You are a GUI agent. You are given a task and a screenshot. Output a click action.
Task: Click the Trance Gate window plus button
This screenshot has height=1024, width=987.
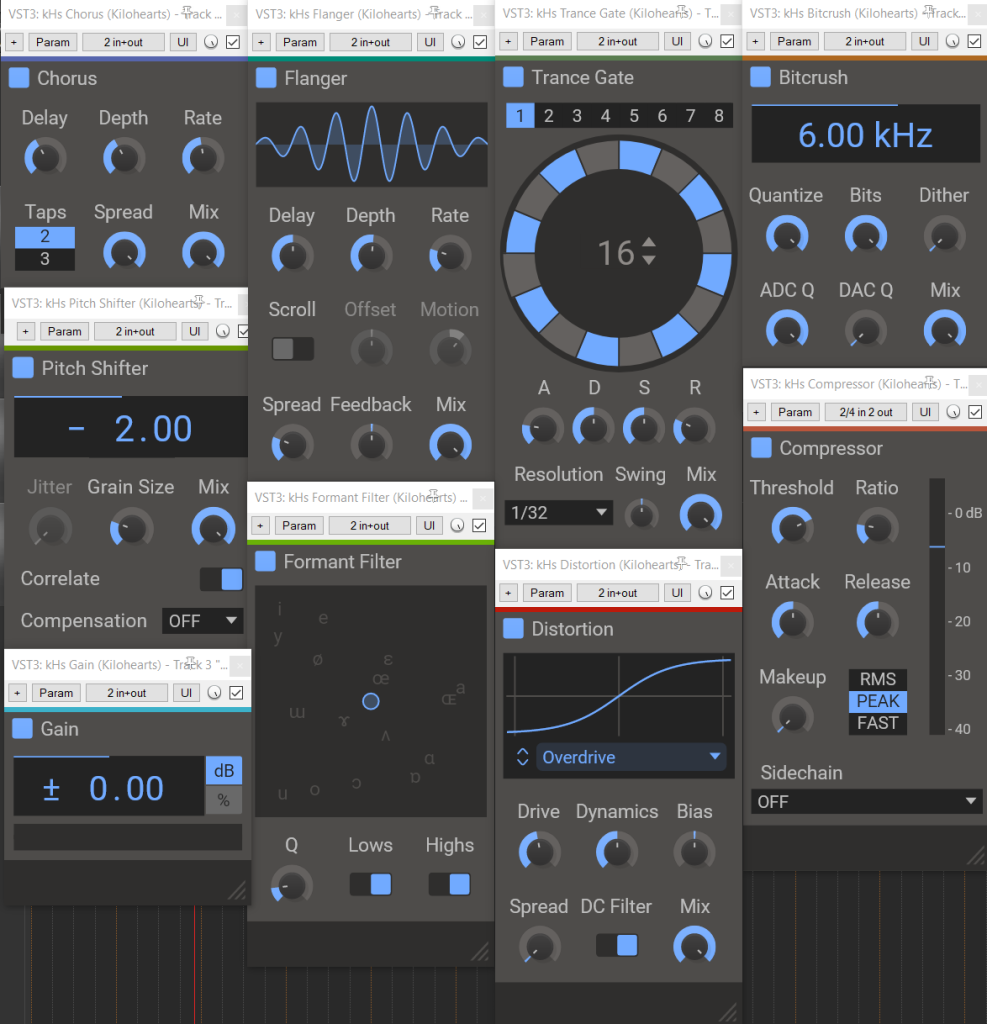pyautogui.click(x=508, y=41)
